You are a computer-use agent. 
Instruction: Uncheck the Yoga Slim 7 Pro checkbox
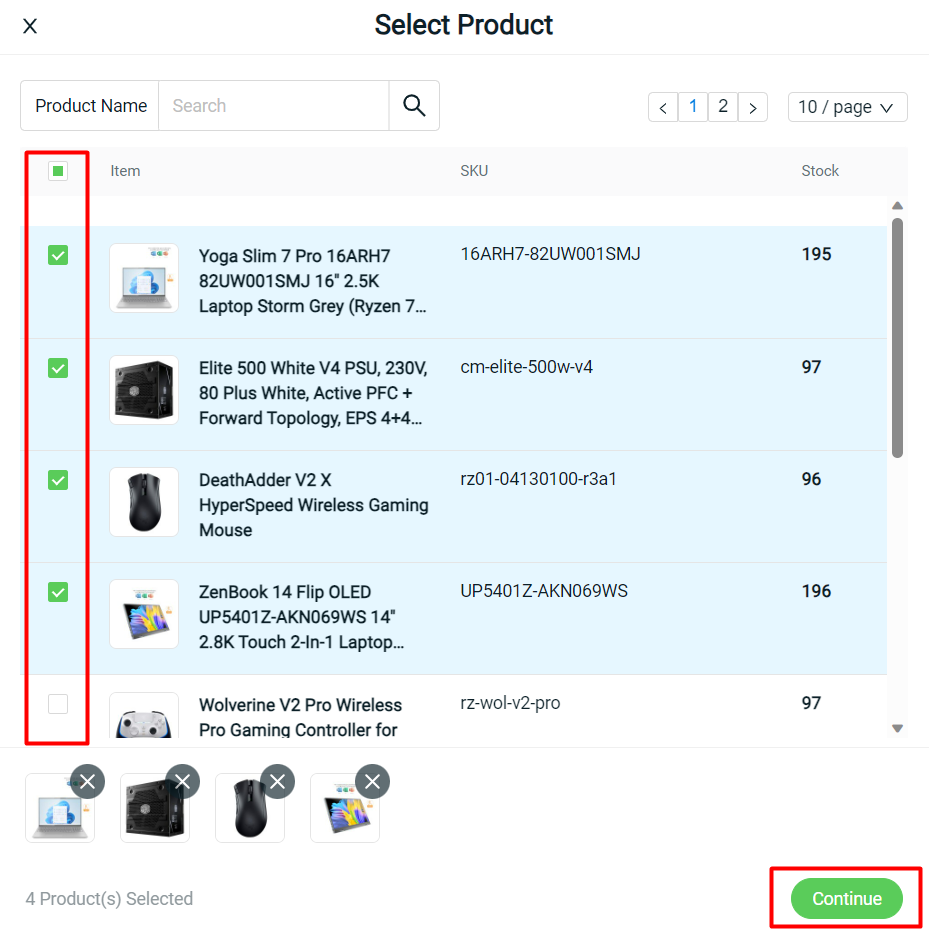point(58,256)
